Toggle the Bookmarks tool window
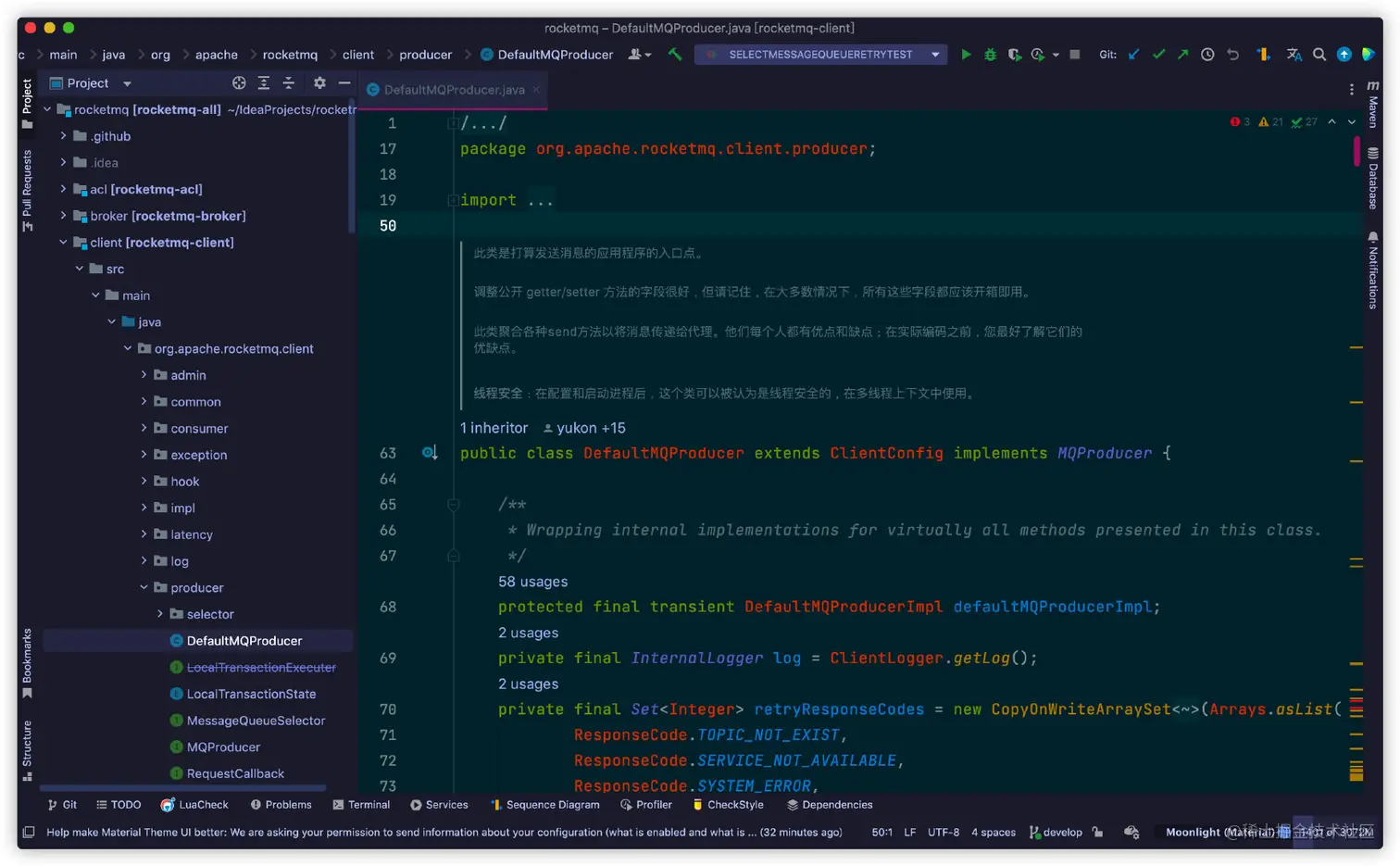The width and height of the screenshot is (1400, 866). 27,663
